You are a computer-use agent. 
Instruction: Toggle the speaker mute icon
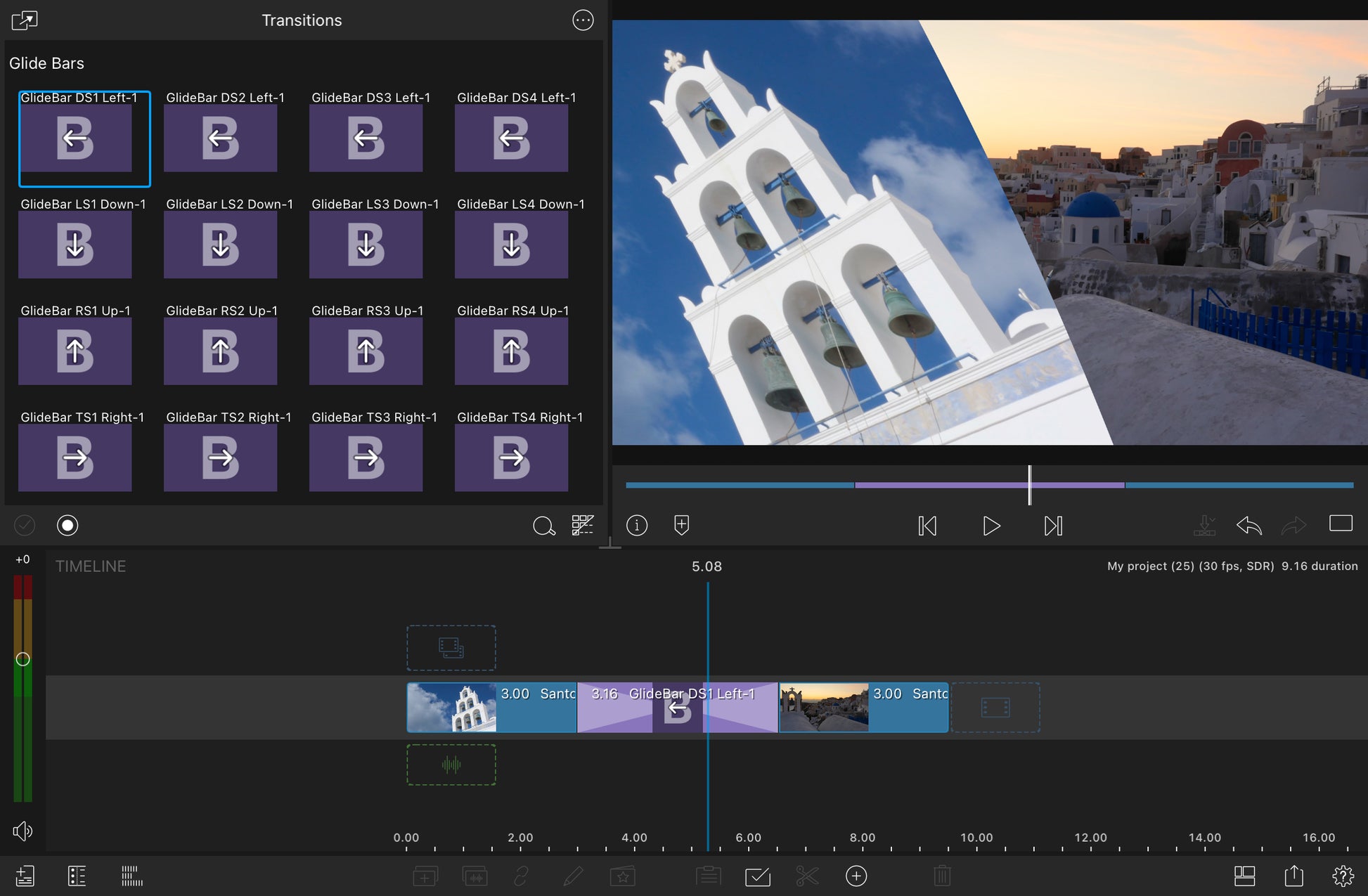(22, 831)
